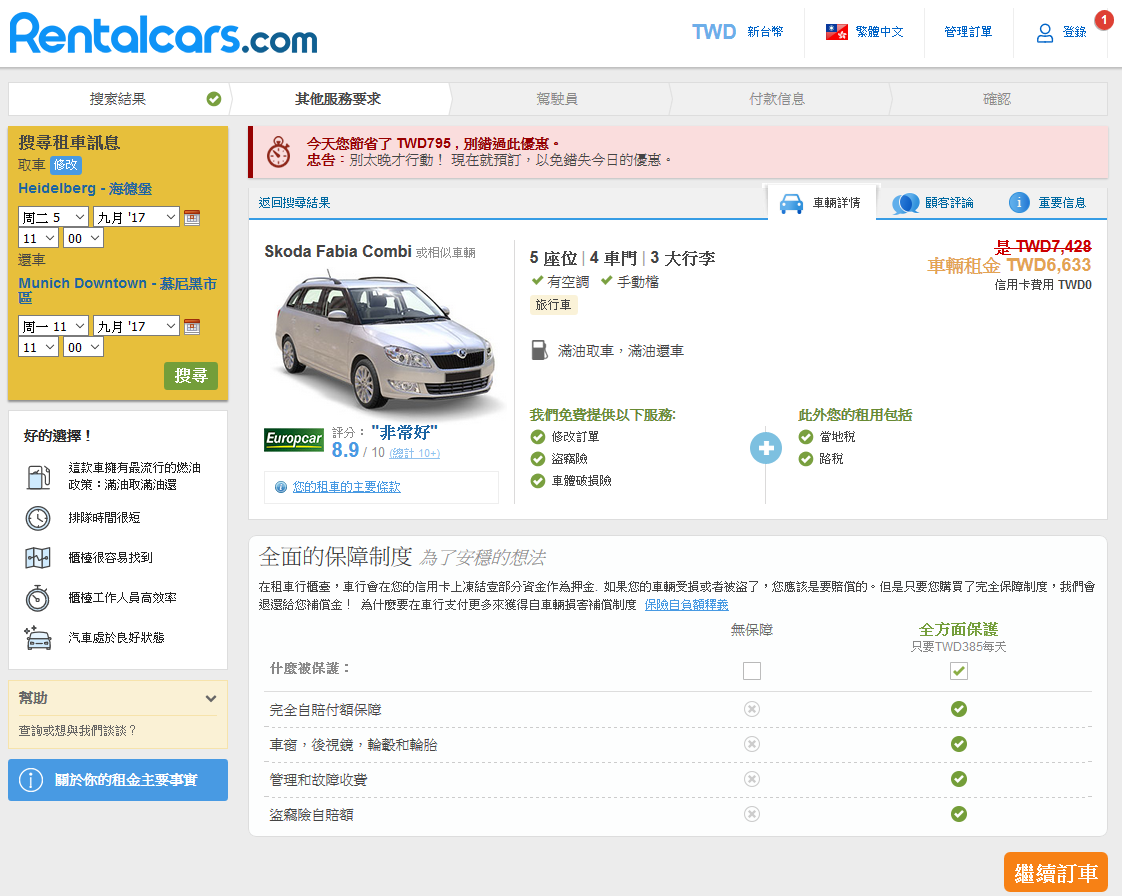This screenshot has width=1122, height=896.
Task: Open 管理訂單 manage booking link
Action: coord(967,31)
